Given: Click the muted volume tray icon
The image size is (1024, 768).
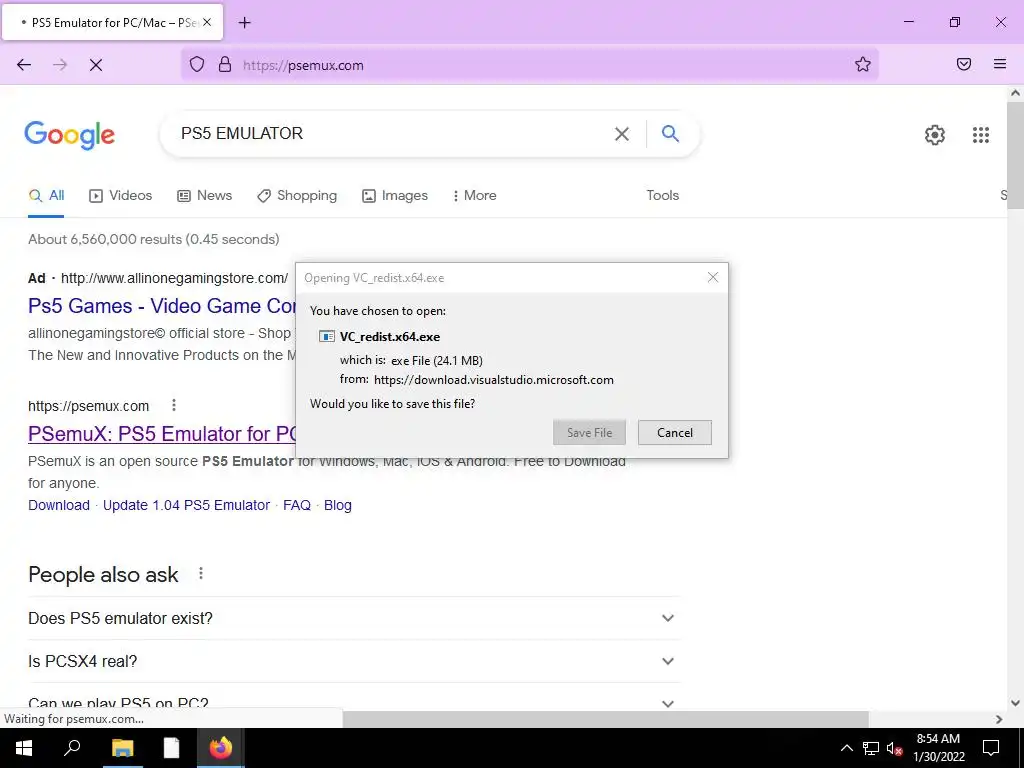Looking at the screenshot, I should (894, 748).
